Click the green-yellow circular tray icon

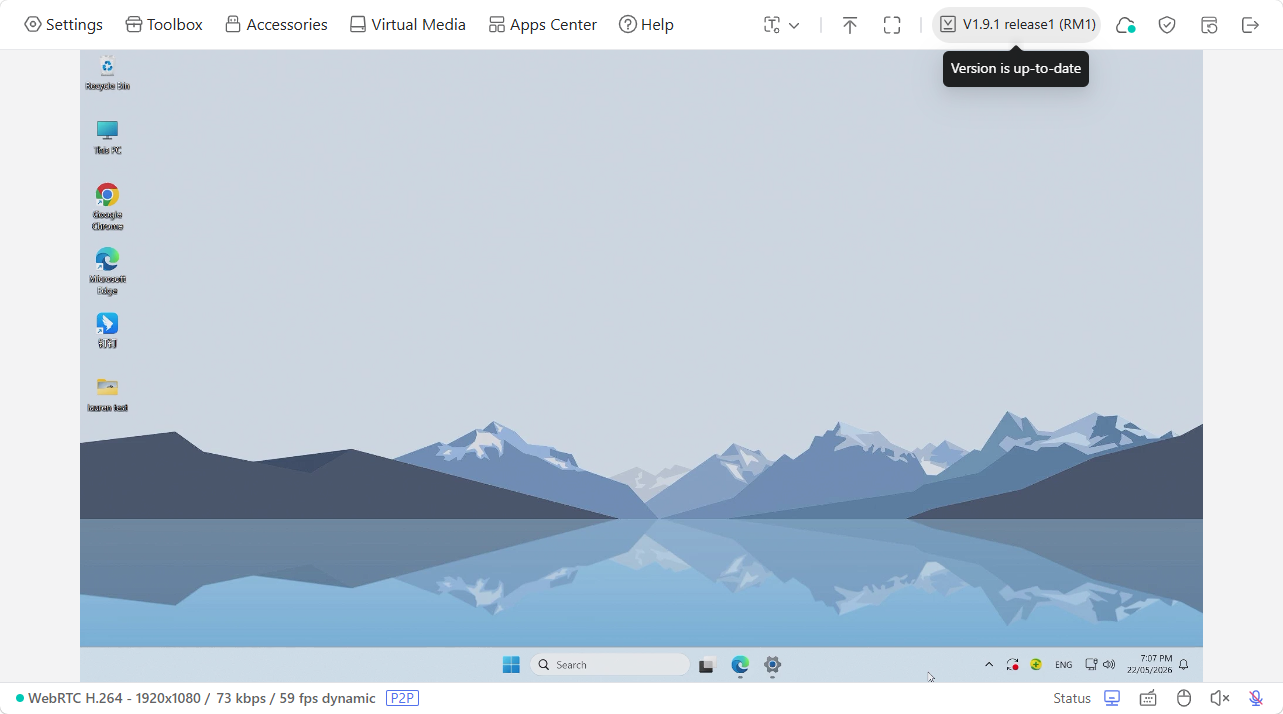coord(1036,665)
